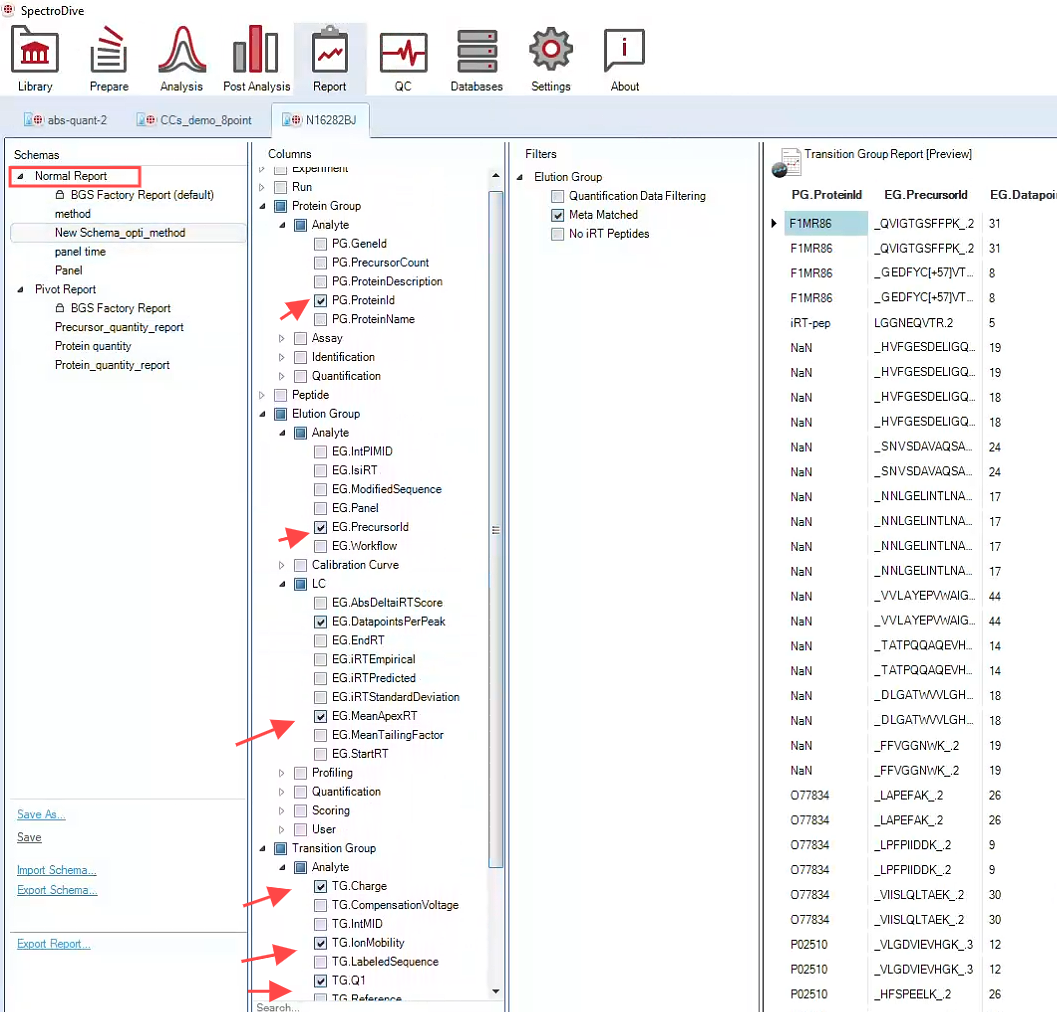The height and width of the screenshot is (1012, 1057).
Task: Uncheck the EG.MeanApexRT column
Action: click(x=321, y=716)
